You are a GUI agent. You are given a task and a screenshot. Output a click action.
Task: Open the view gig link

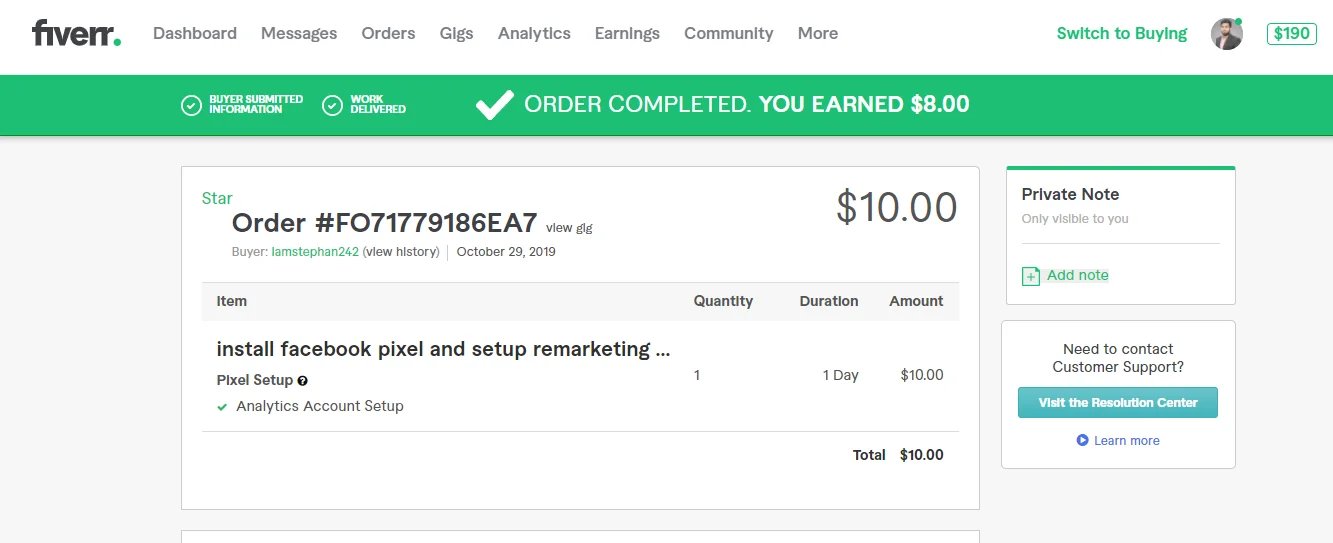point(569,228)
